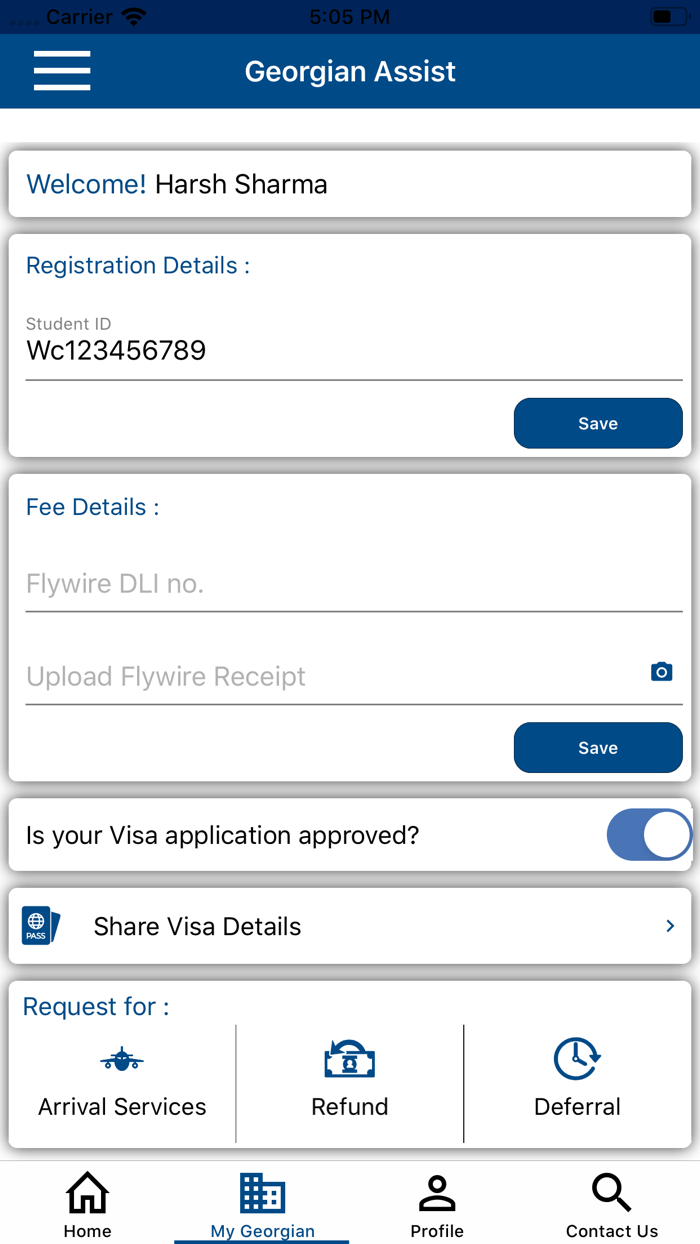700x1244 pixels.
Task: Open the Share Visa Details row
Action: pos(350,926)
